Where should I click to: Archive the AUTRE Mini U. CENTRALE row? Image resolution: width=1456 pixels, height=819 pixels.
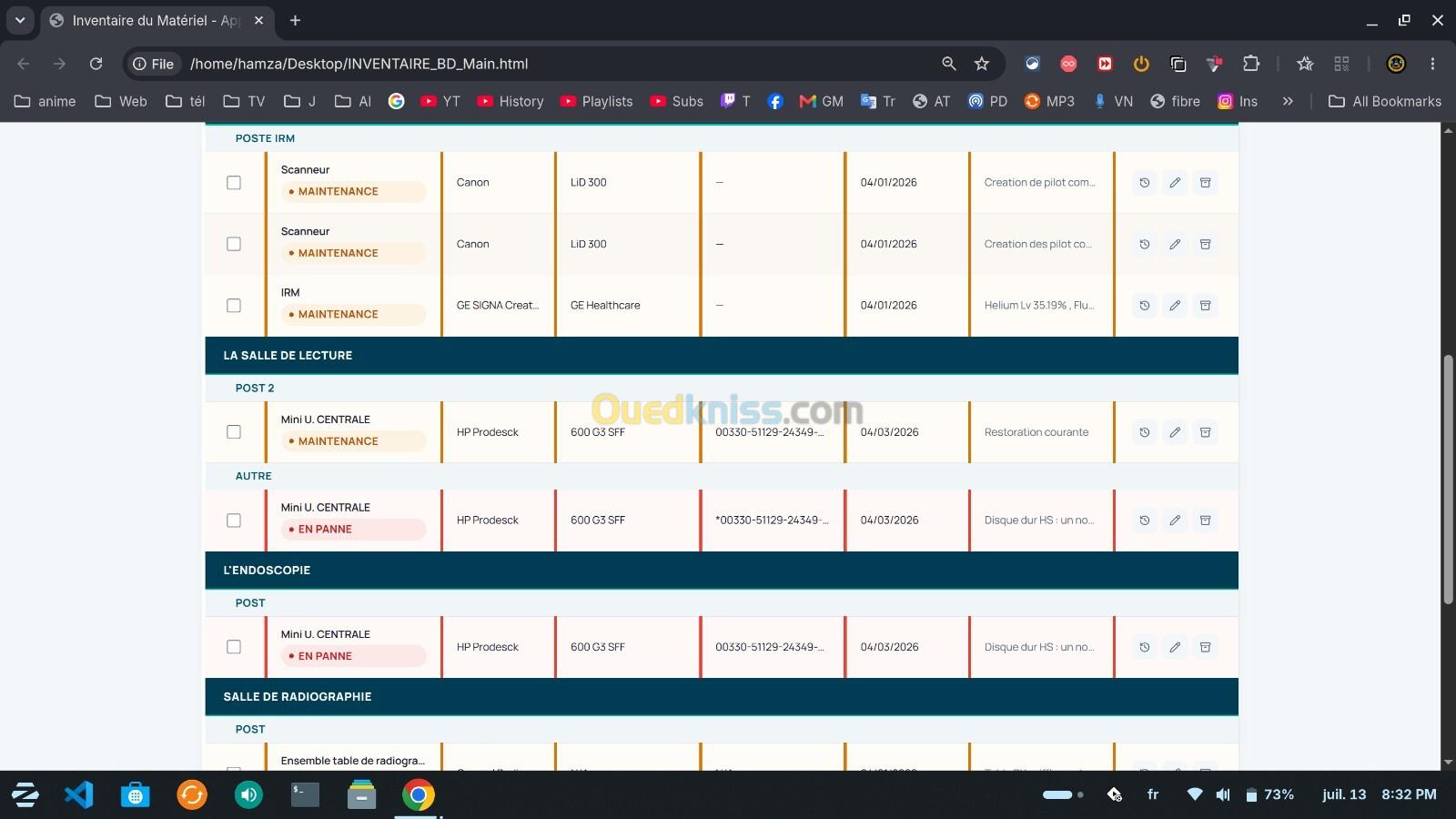[1205, 521]
